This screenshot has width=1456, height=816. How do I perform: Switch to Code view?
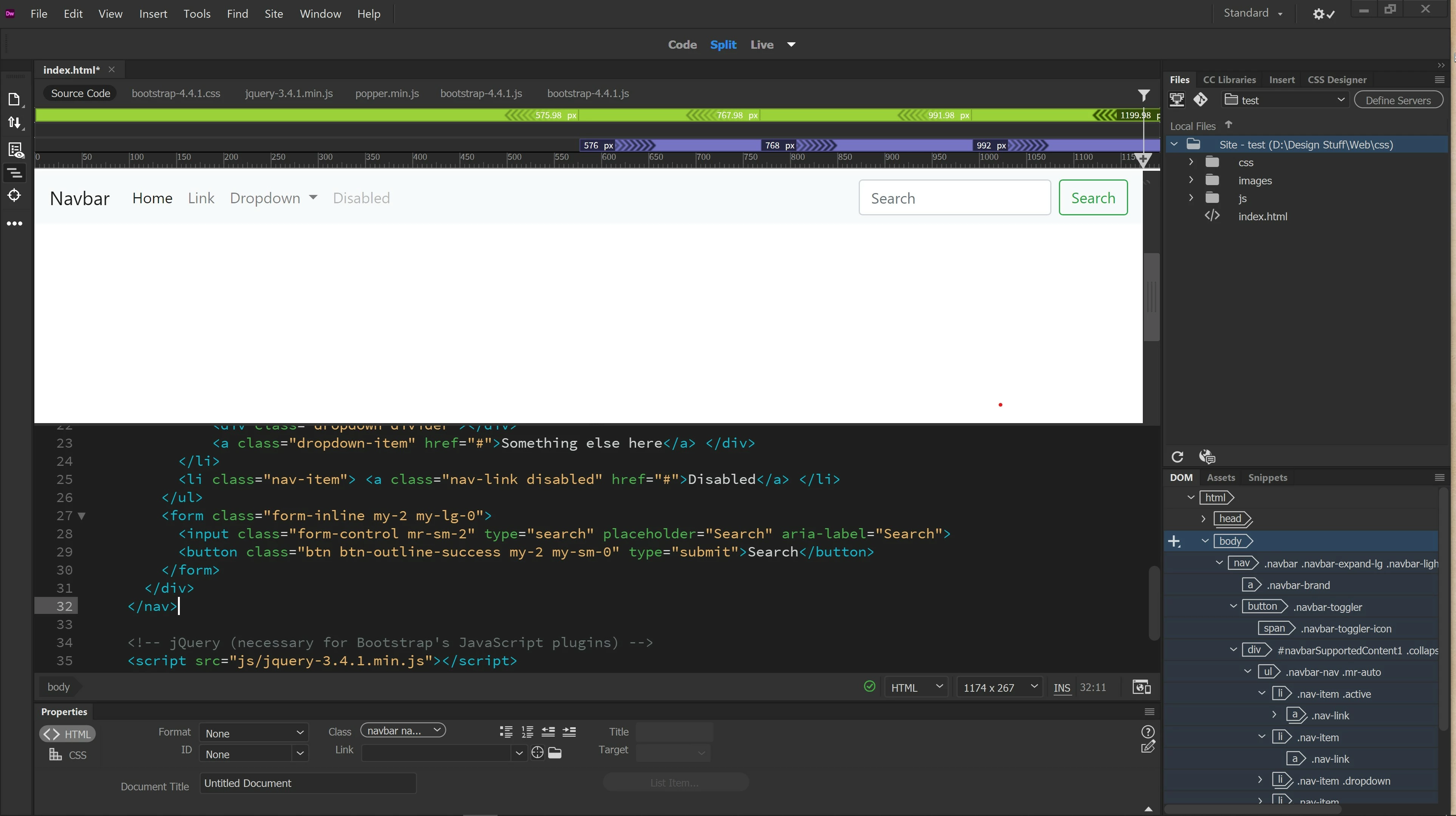[x=682, y=45]
